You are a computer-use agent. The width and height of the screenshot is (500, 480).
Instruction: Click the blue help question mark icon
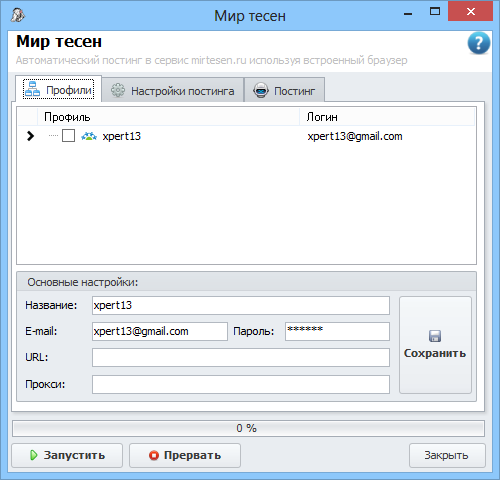click(x=479, y=43)
